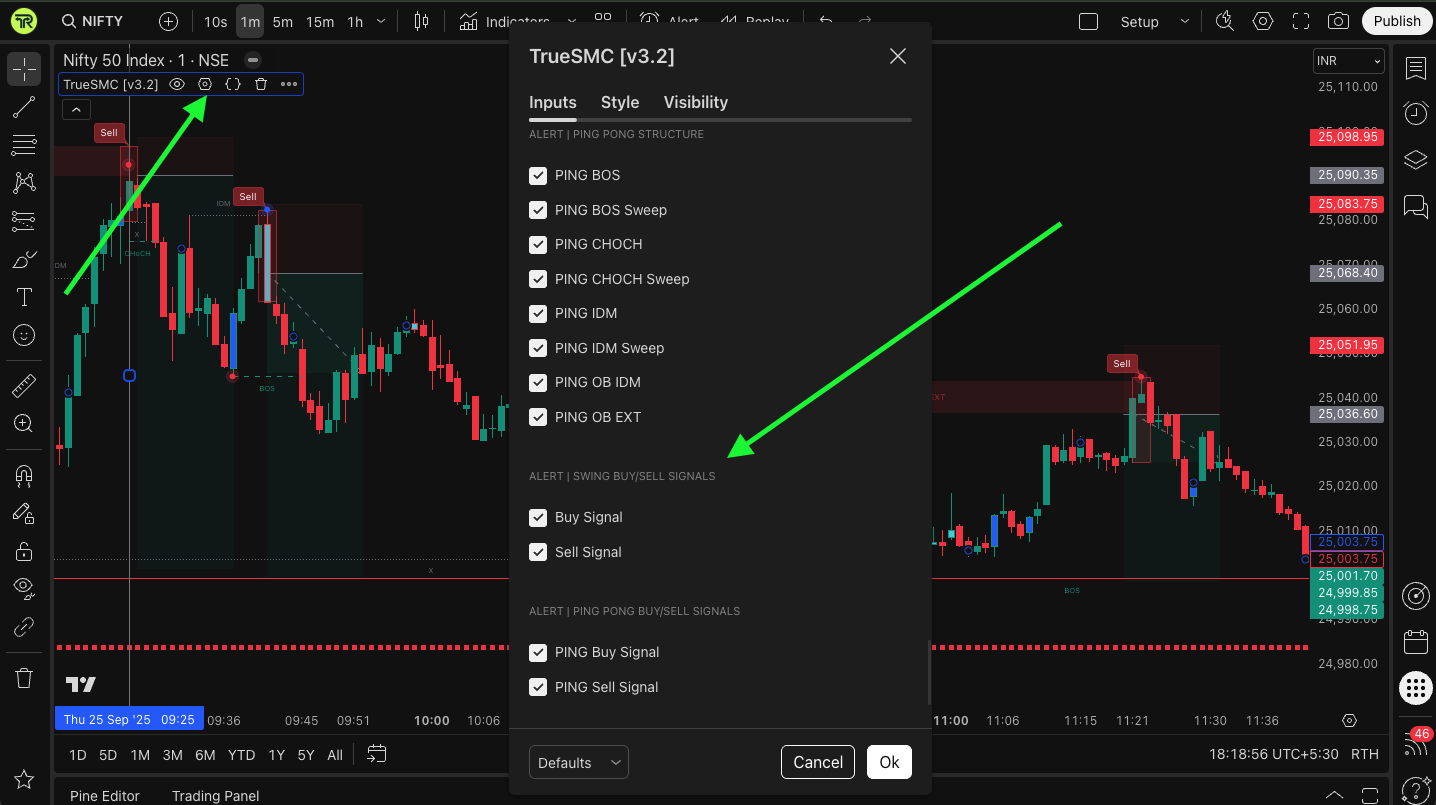This screenshot has height=805, width=1436.
Task: Open the INR currency dropdown
Action: click(1348, 61)
